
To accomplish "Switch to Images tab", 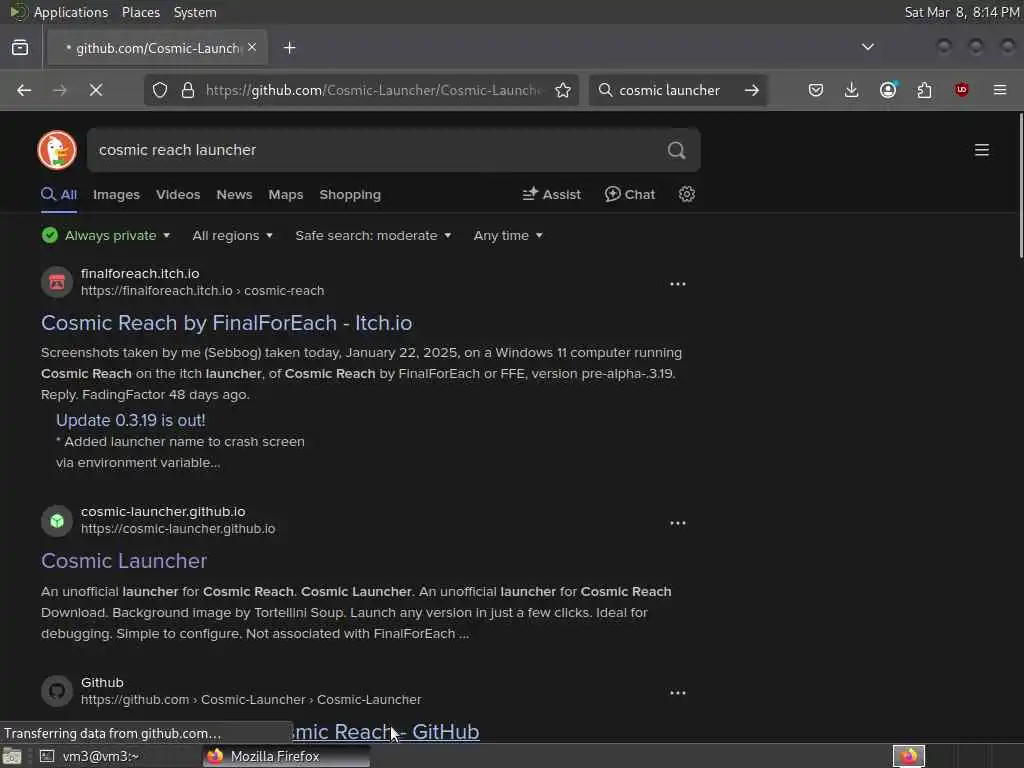I will [116, 195].
